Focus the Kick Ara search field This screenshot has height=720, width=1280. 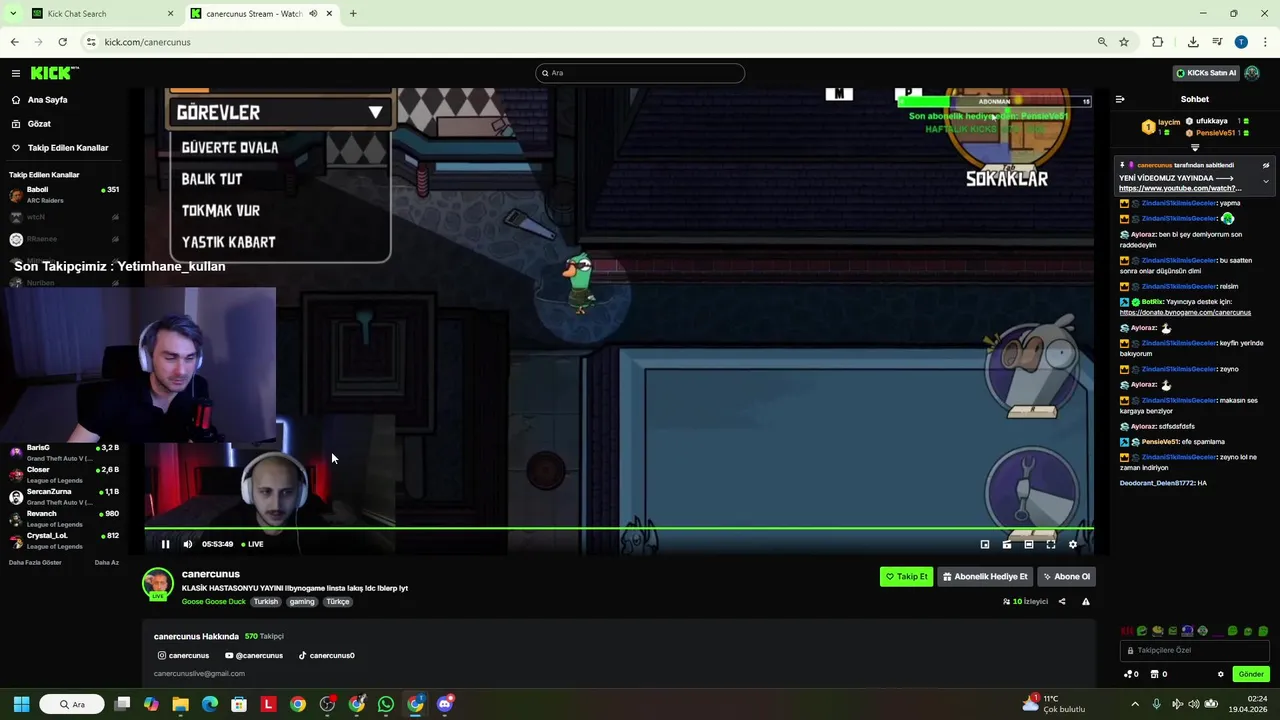click(640, 73)
